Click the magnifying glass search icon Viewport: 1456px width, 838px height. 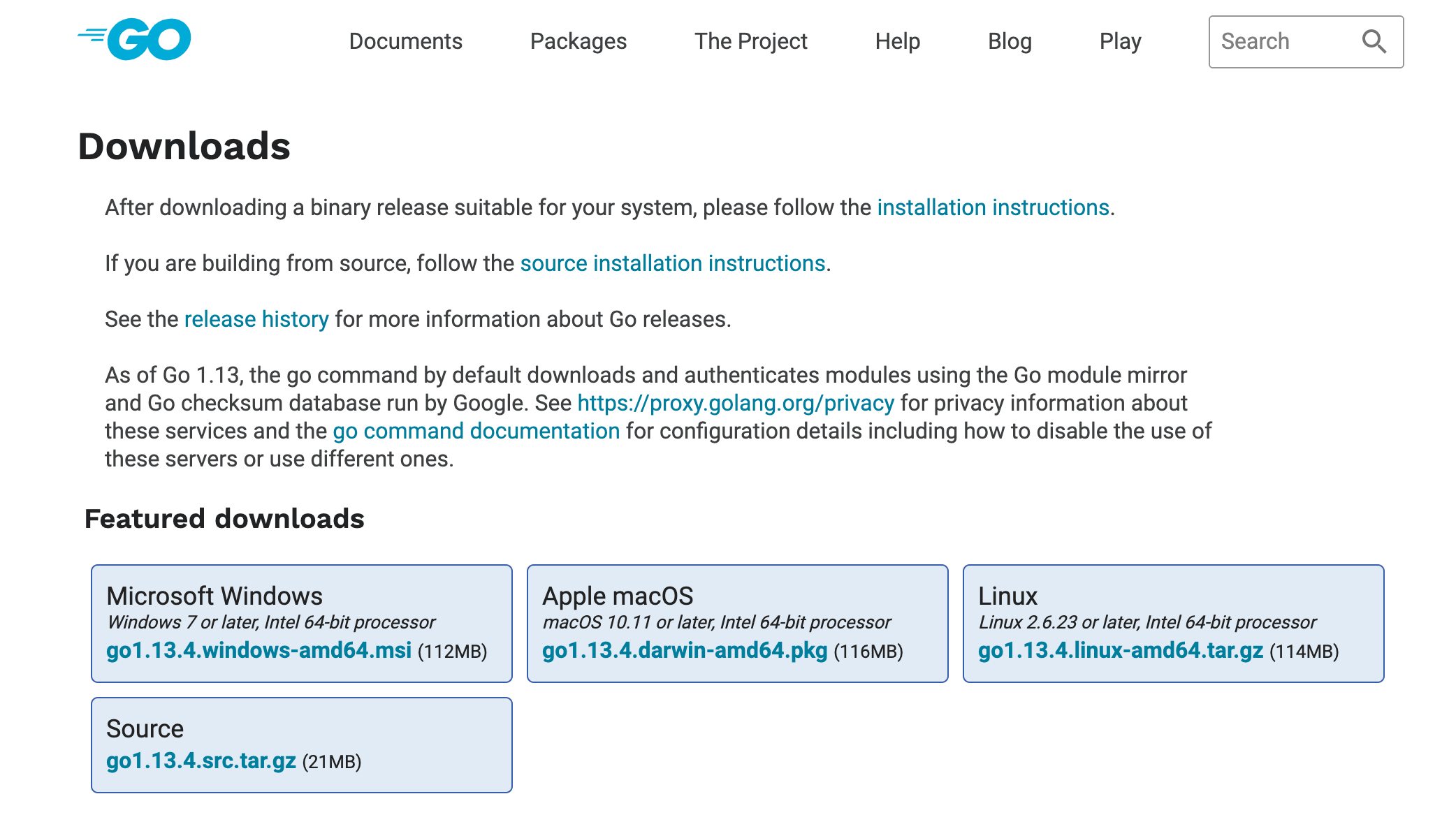click(1374, 42)
